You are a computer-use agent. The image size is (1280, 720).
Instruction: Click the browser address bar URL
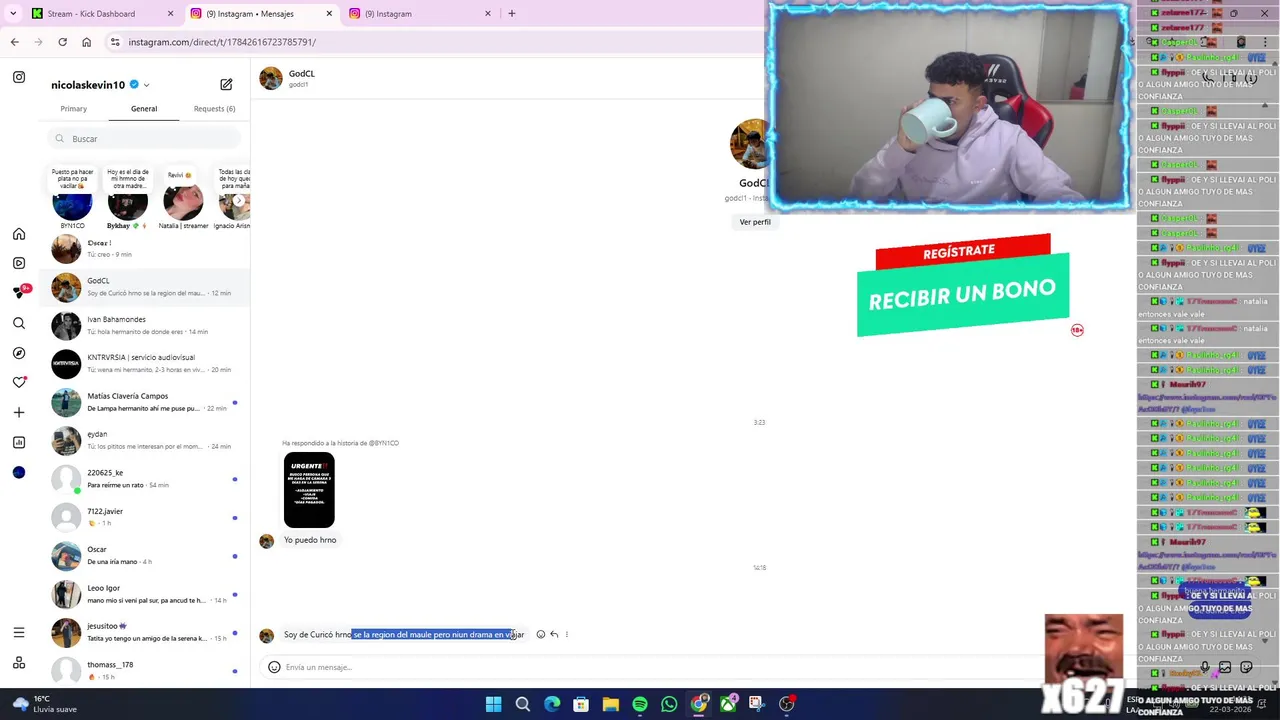222,42
